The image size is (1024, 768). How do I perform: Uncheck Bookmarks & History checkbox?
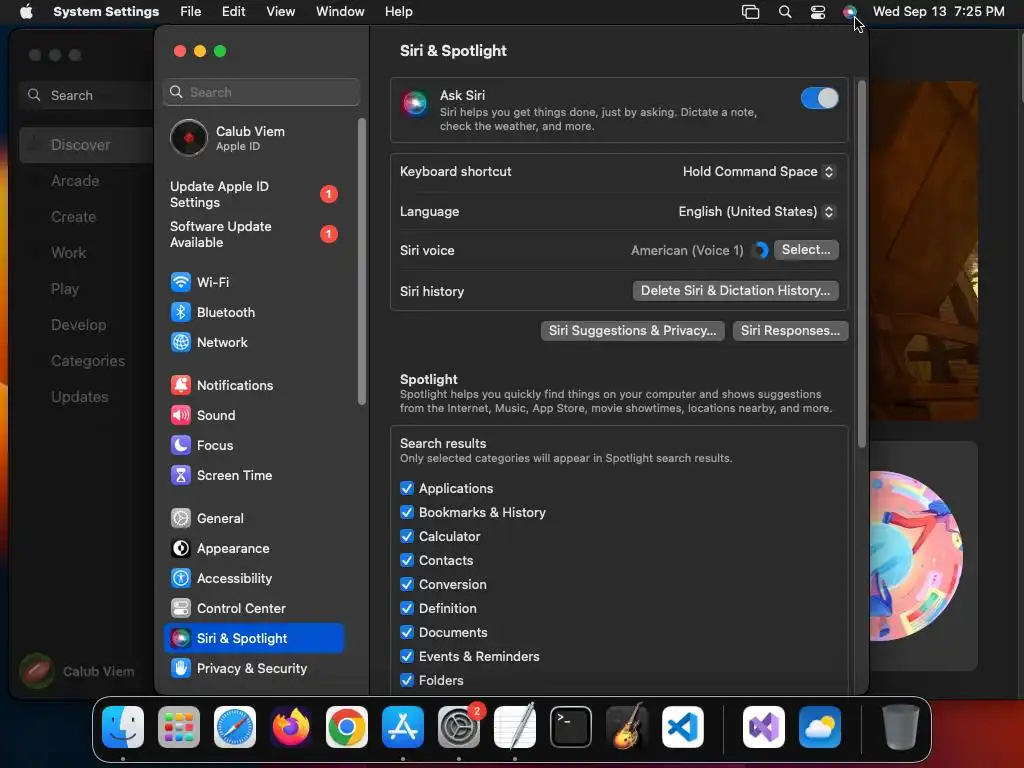pos(407,513)
